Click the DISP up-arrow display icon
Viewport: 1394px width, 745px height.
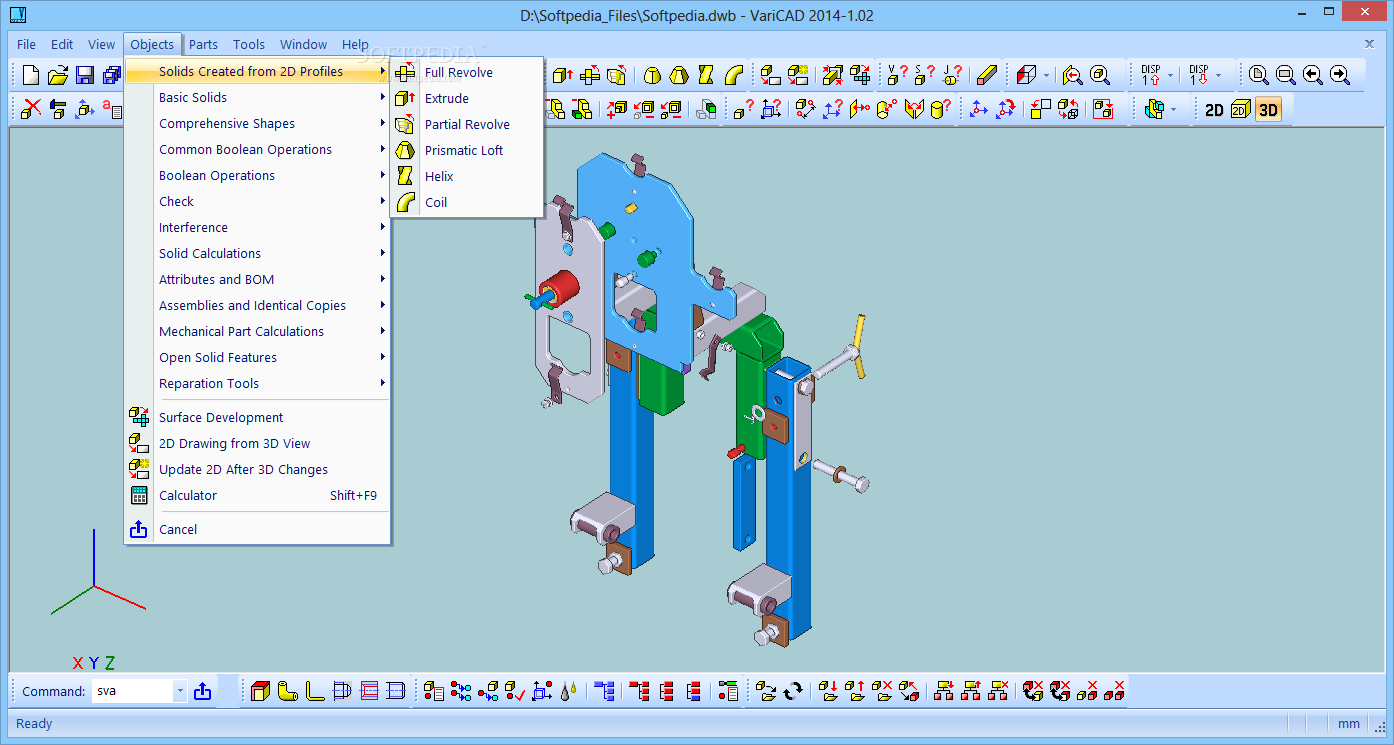coord(1150,75)
